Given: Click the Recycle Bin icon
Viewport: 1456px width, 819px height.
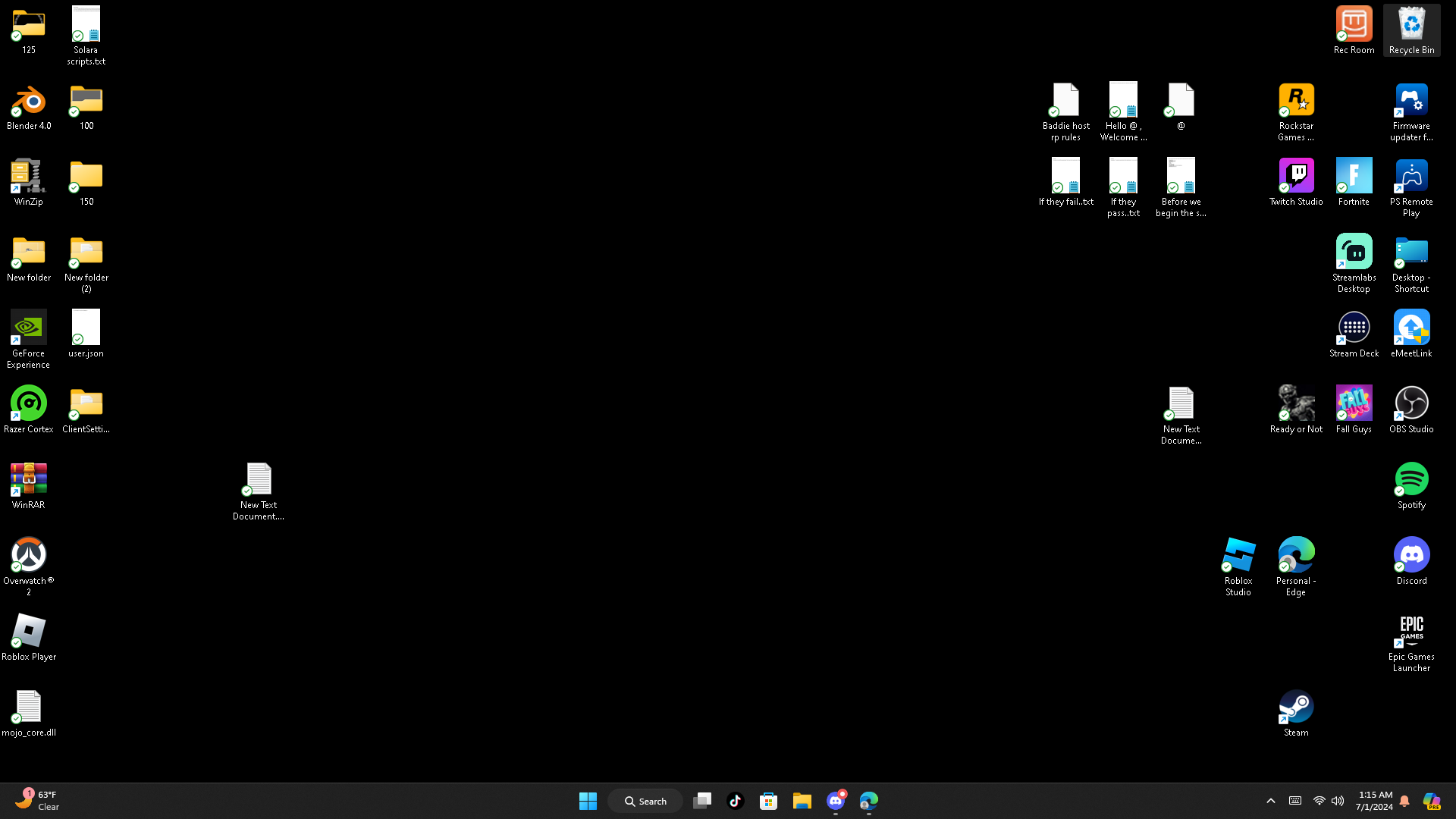Looking at the screenshot, I should pyautogui.click(x=1412, y=32).
